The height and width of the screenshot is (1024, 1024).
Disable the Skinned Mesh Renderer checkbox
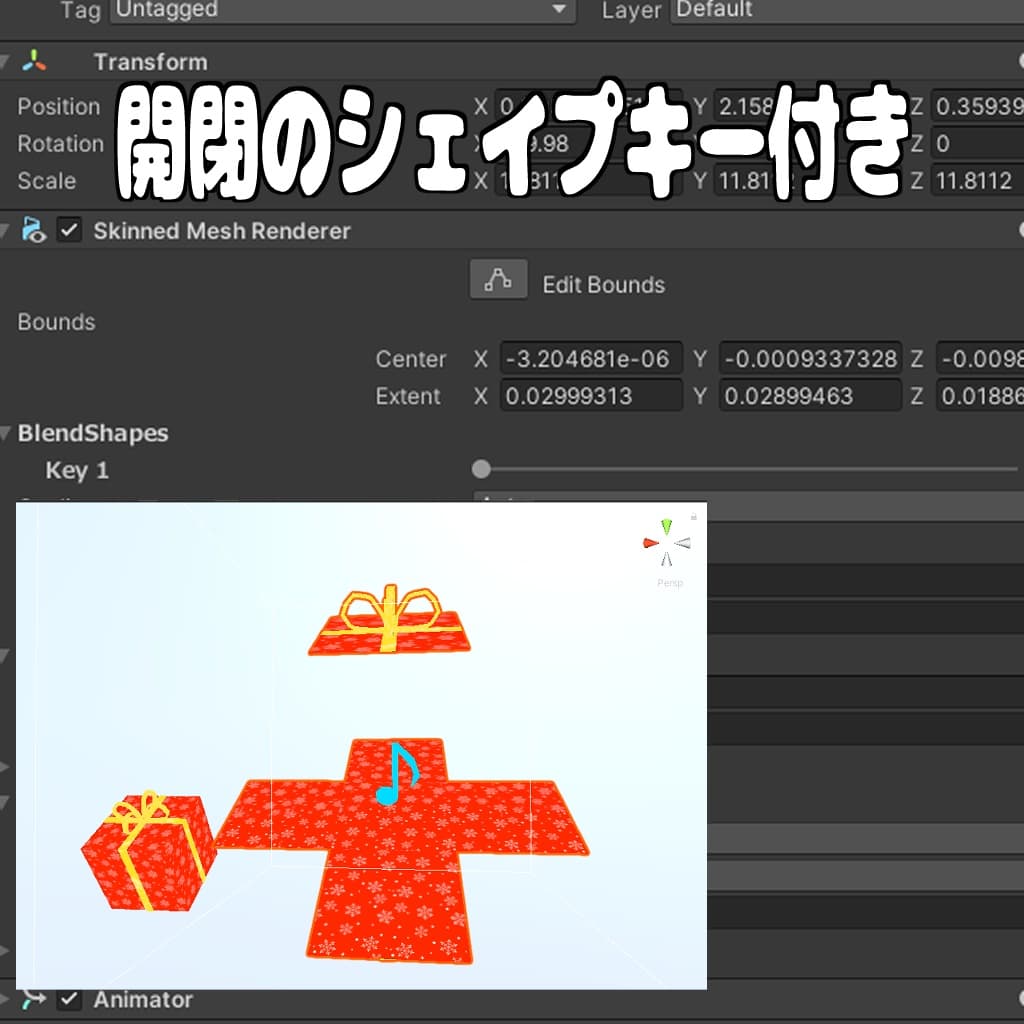click(68, 231)
